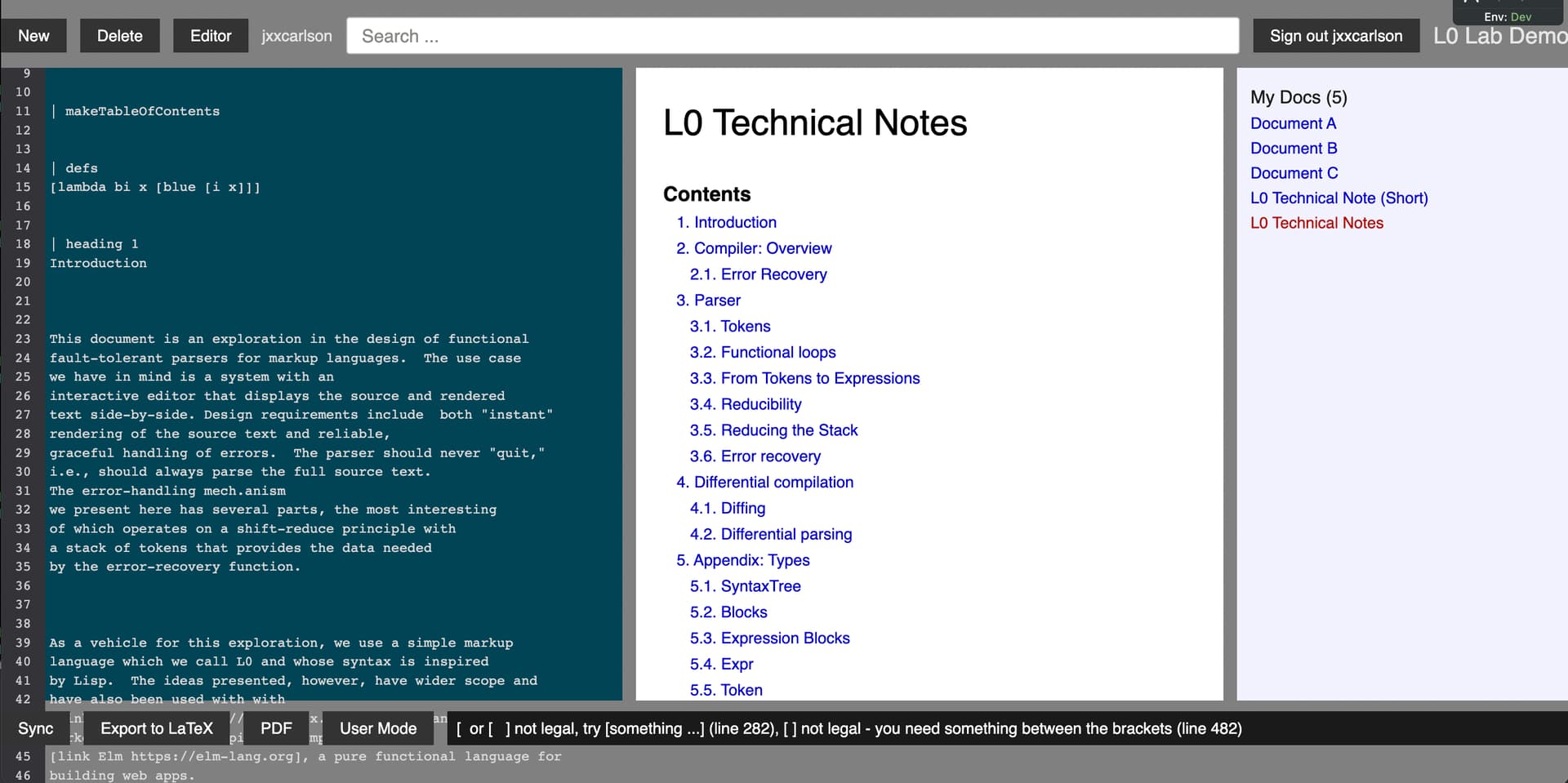Create a new document with New

tap(33, 35)
